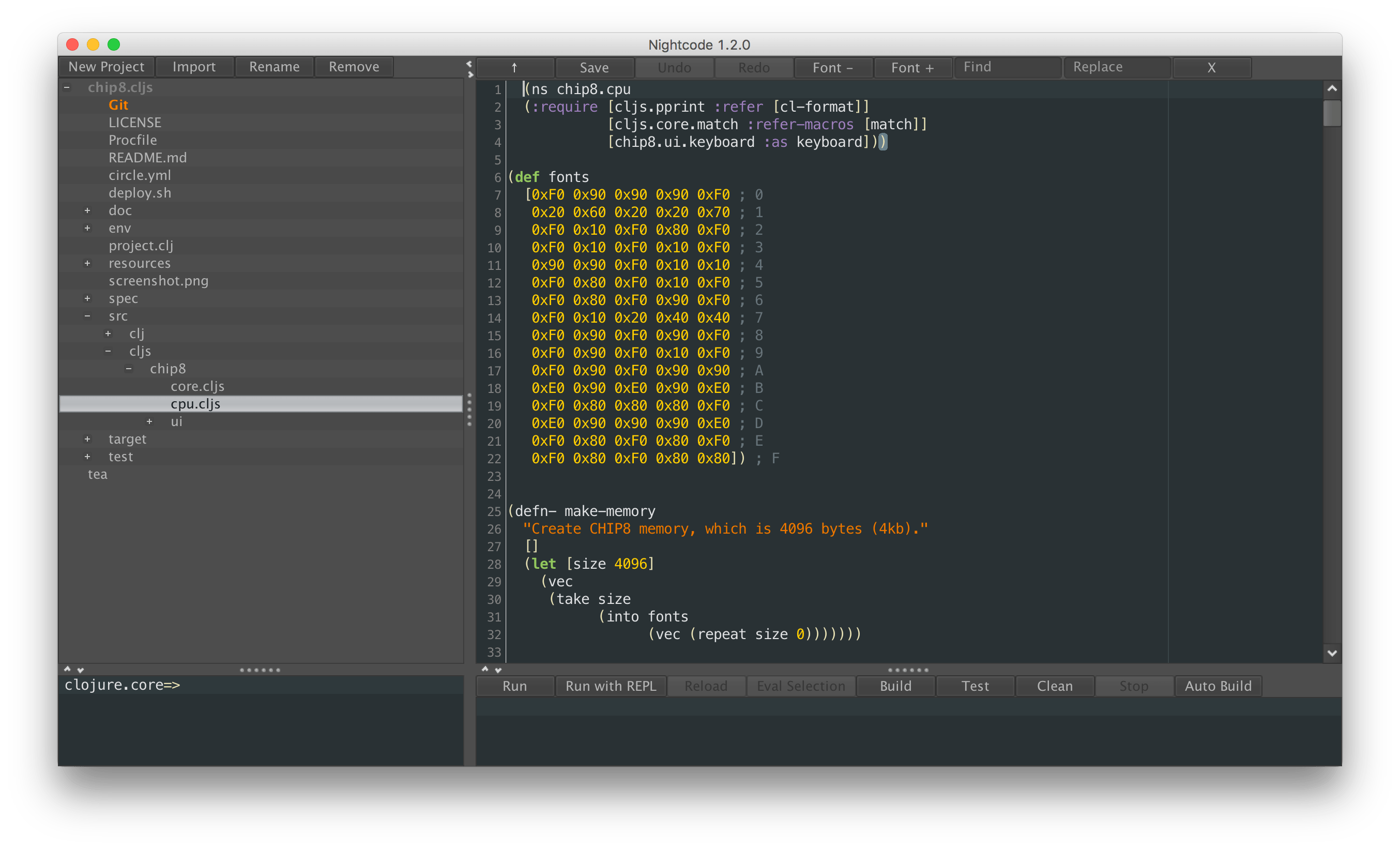The height and width of the screenshot is (849, 1400).
Task: Click the New Project button
Action: [106, 67]
